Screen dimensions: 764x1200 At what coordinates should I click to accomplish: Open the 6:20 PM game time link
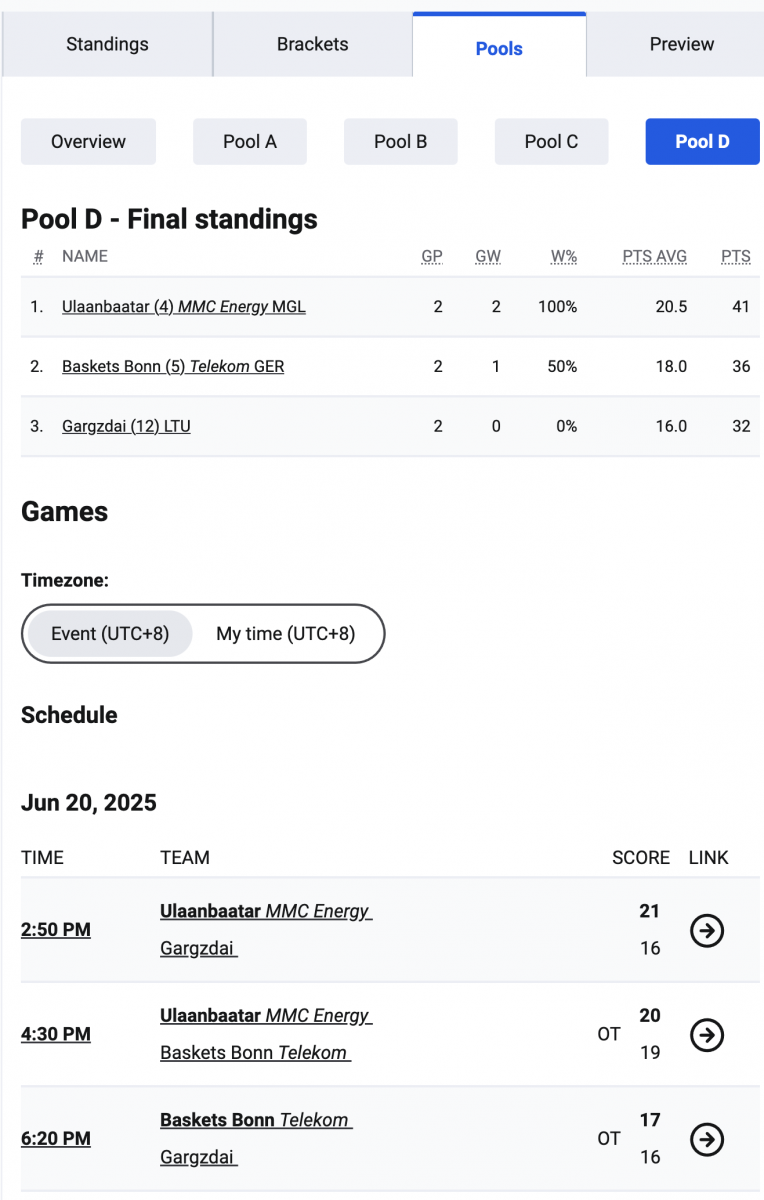click(56, 1138)
